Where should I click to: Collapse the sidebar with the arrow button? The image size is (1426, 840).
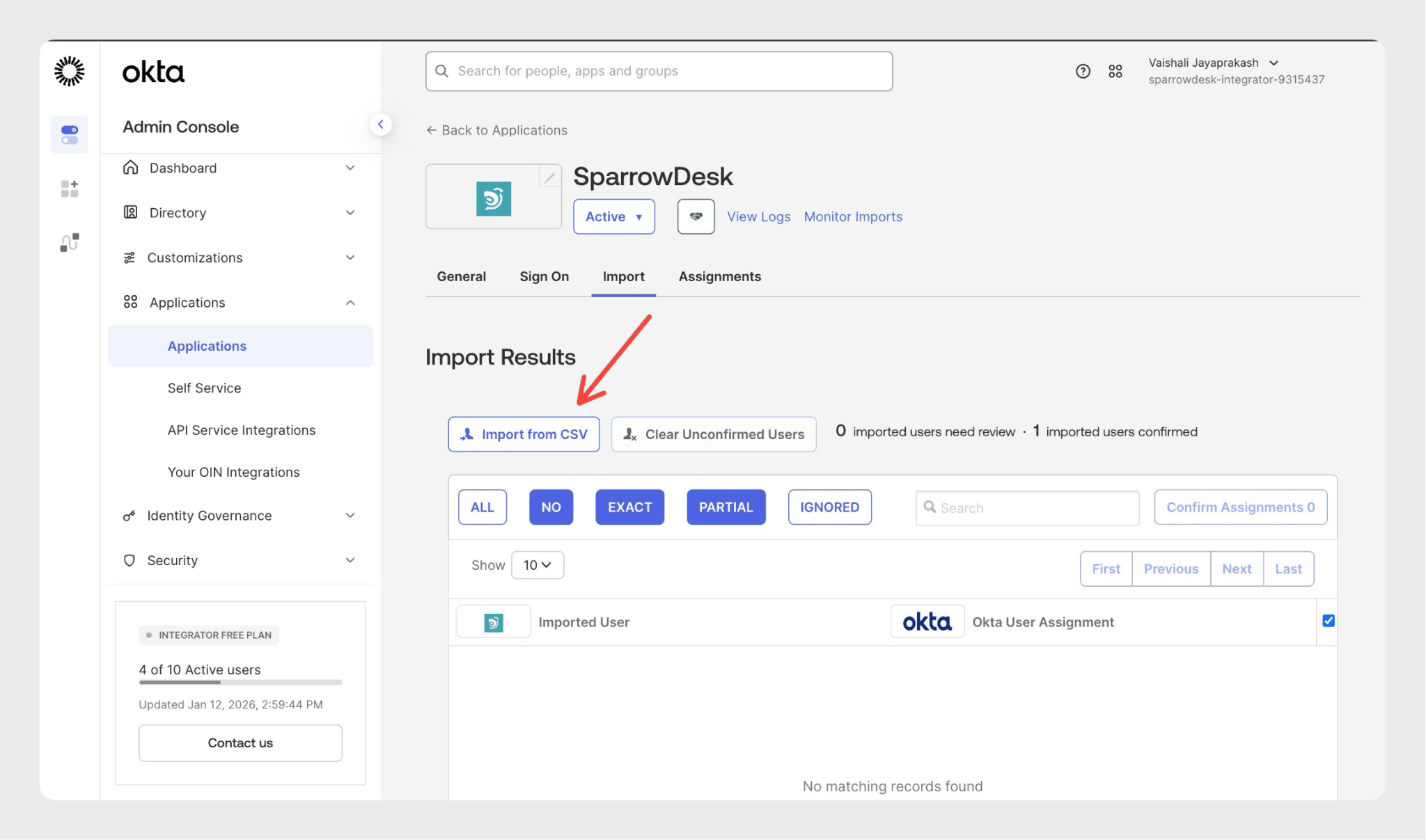coord(380,125)
